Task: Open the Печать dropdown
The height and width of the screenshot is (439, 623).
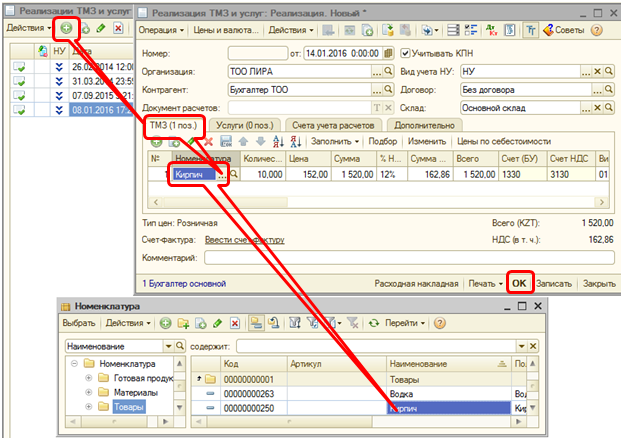Action: click(485, 284)
